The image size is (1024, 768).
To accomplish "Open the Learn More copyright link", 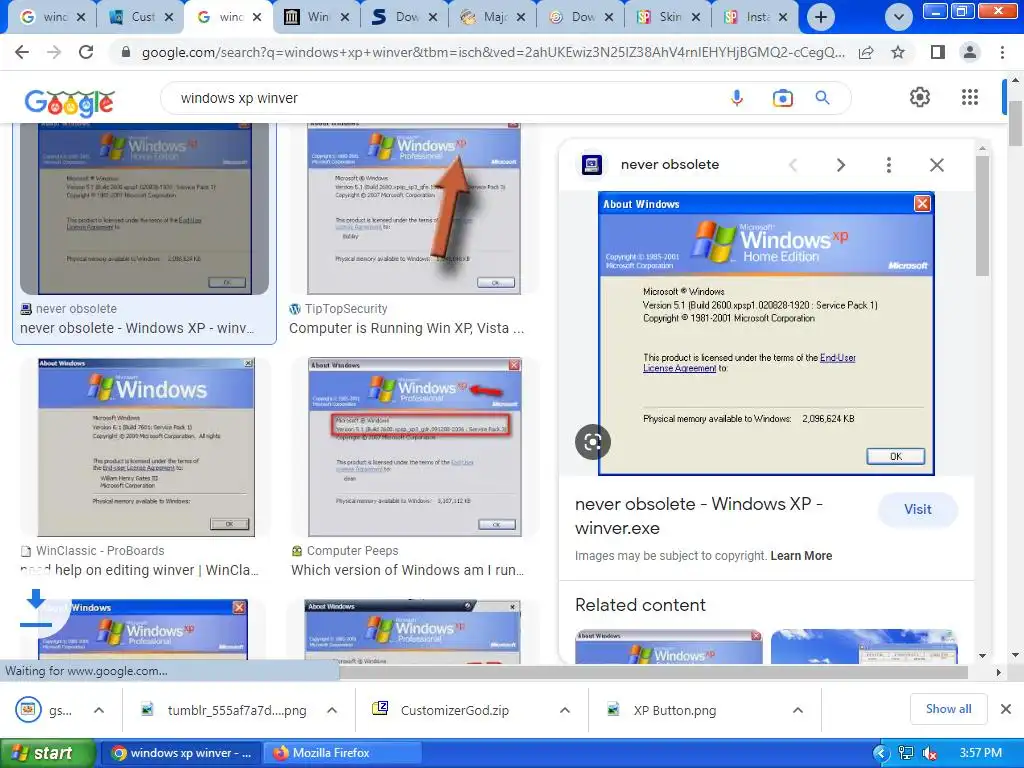I will tap(801, 556).
